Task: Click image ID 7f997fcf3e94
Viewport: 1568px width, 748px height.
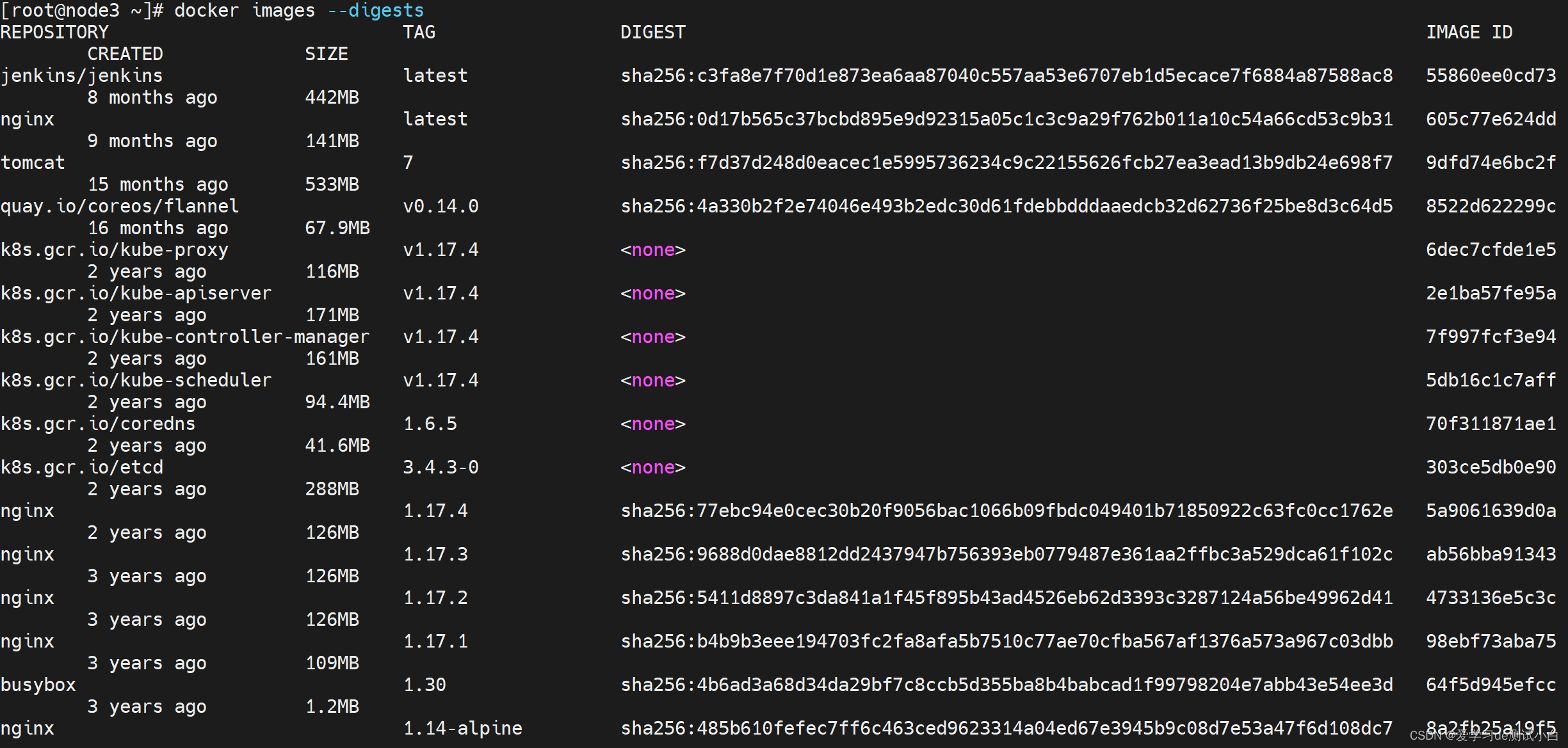Action: pos(1491,337)
